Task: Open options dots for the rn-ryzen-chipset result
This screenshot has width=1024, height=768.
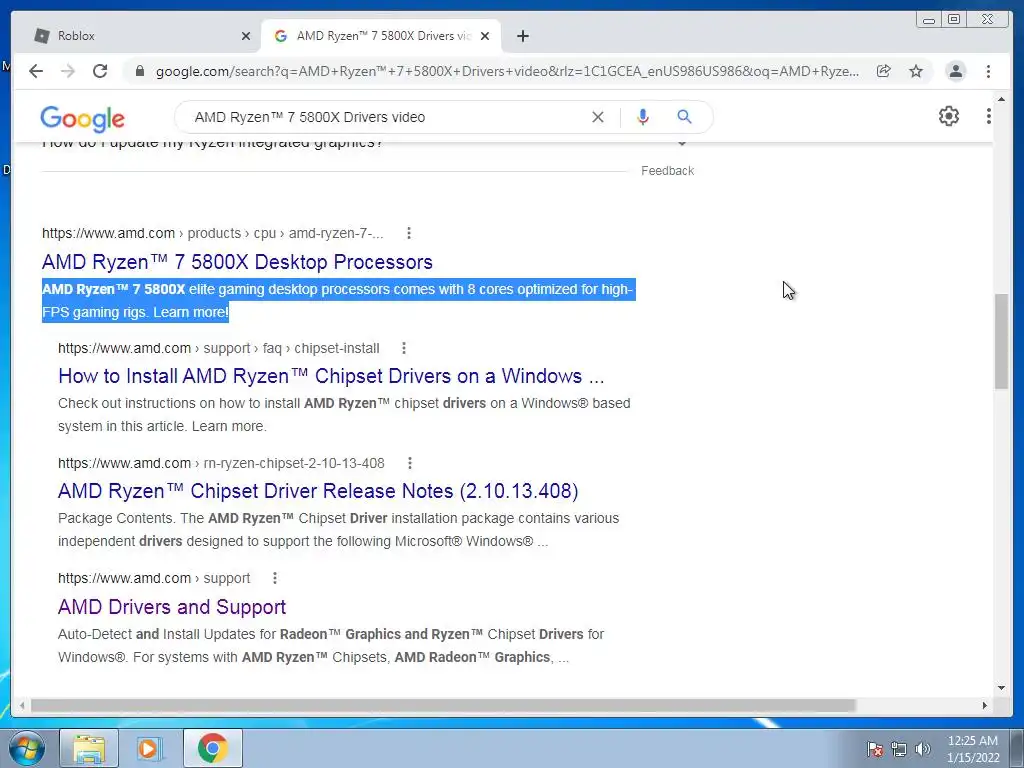Action: [x=409, y=463]
